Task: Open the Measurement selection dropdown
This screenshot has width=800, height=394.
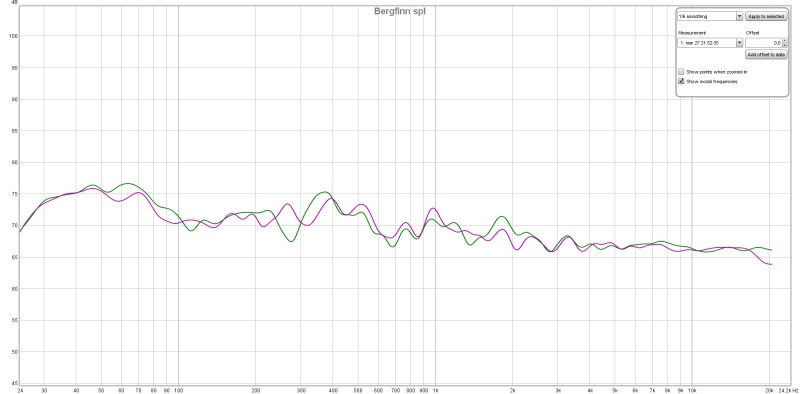Action: [x=710, y=43]
